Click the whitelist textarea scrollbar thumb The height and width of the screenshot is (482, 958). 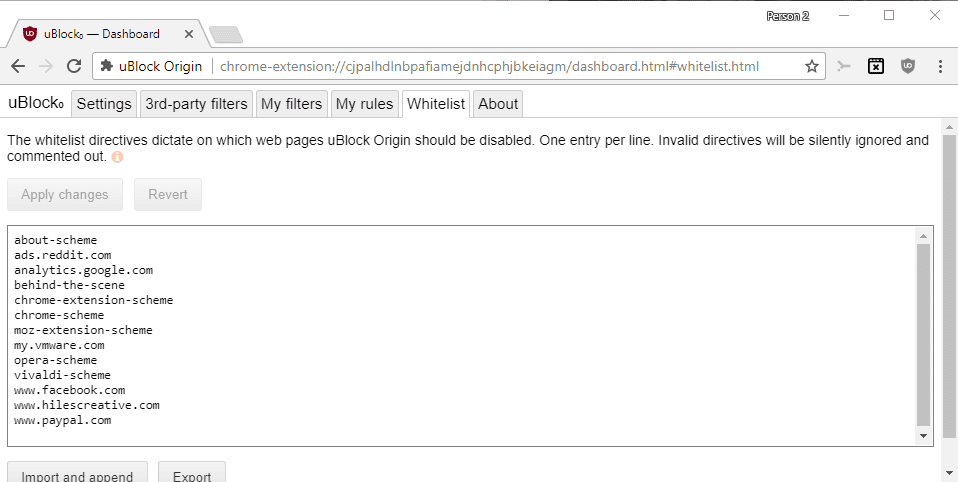click(923, 335)
